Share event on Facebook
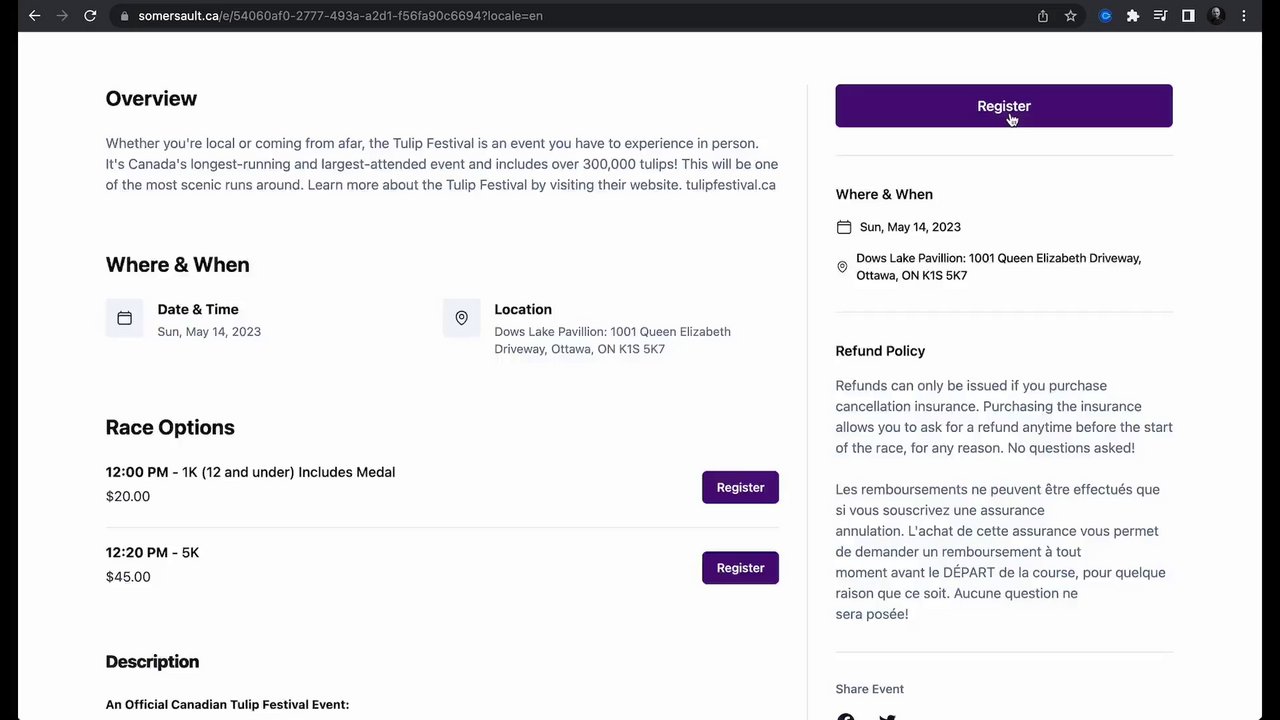 pyautogui.click(x=846, y=716)
